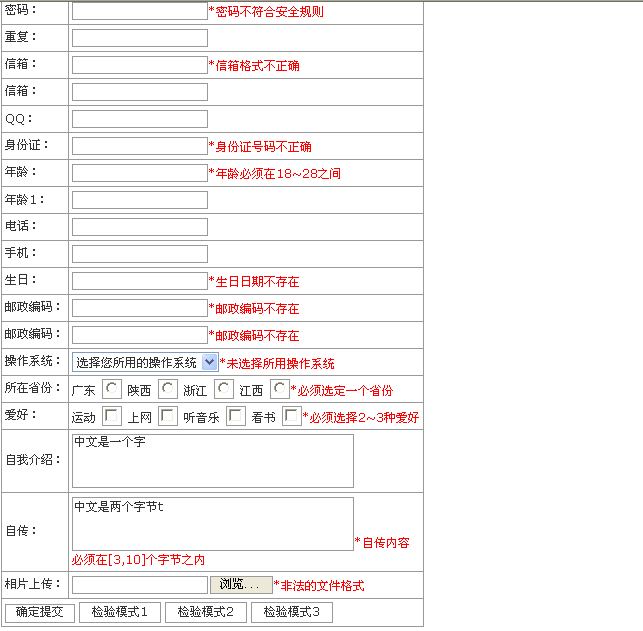Click the first 邮政编码 input field
This screenshot has height=631, width=643.
[x=140, y=308]
